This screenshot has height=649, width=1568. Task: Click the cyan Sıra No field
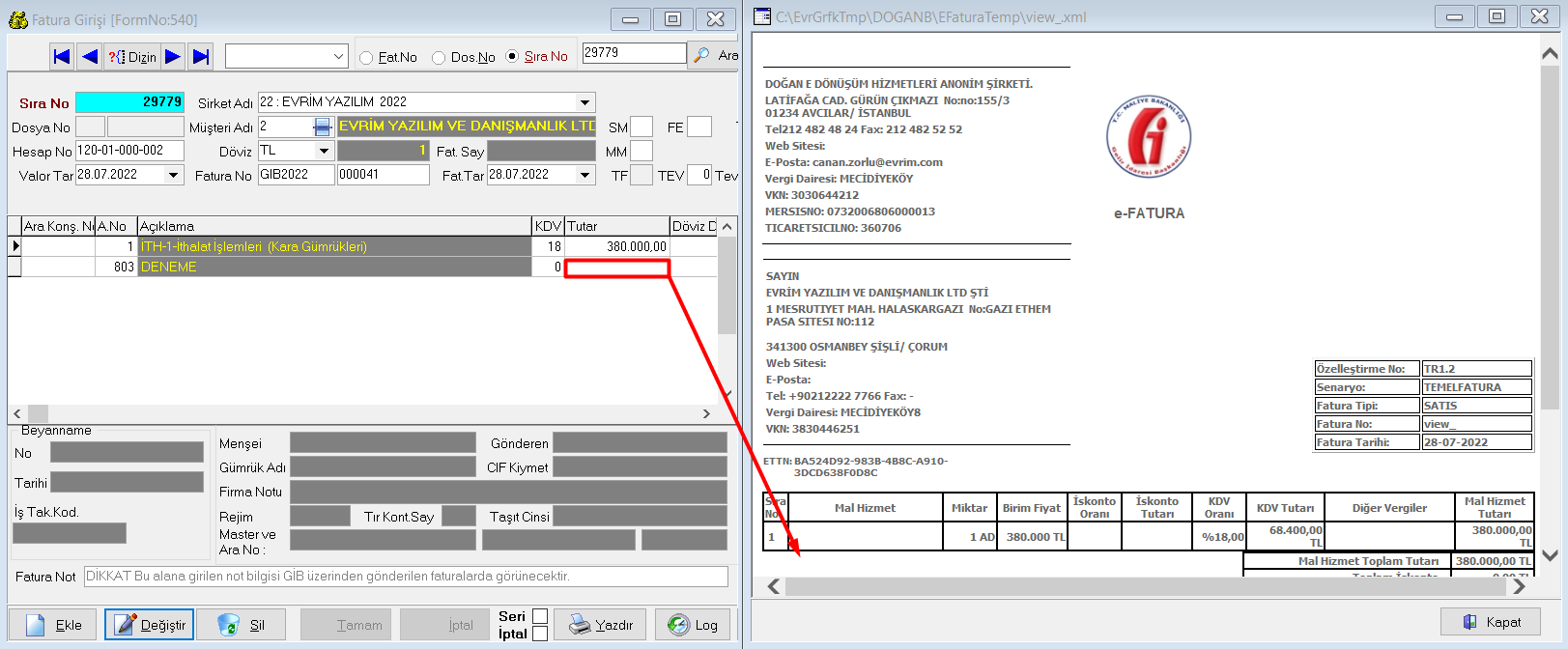click(129, 102)
